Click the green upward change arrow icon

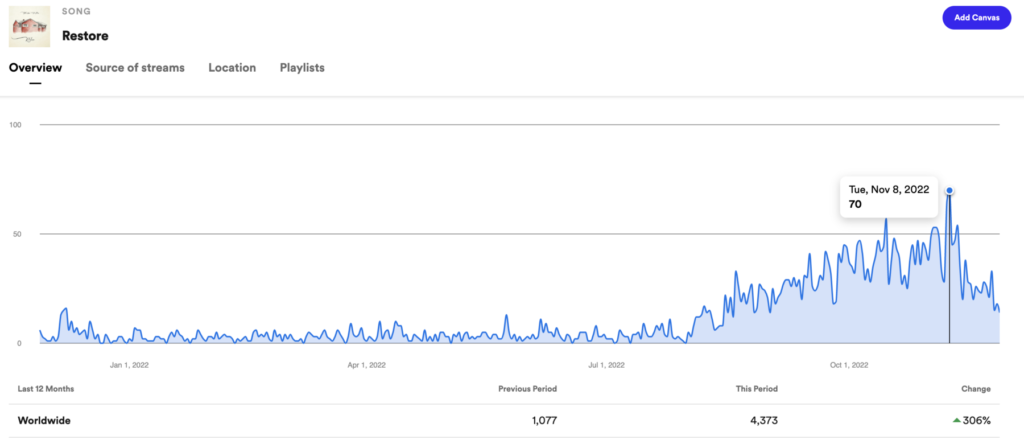(957, 421)
